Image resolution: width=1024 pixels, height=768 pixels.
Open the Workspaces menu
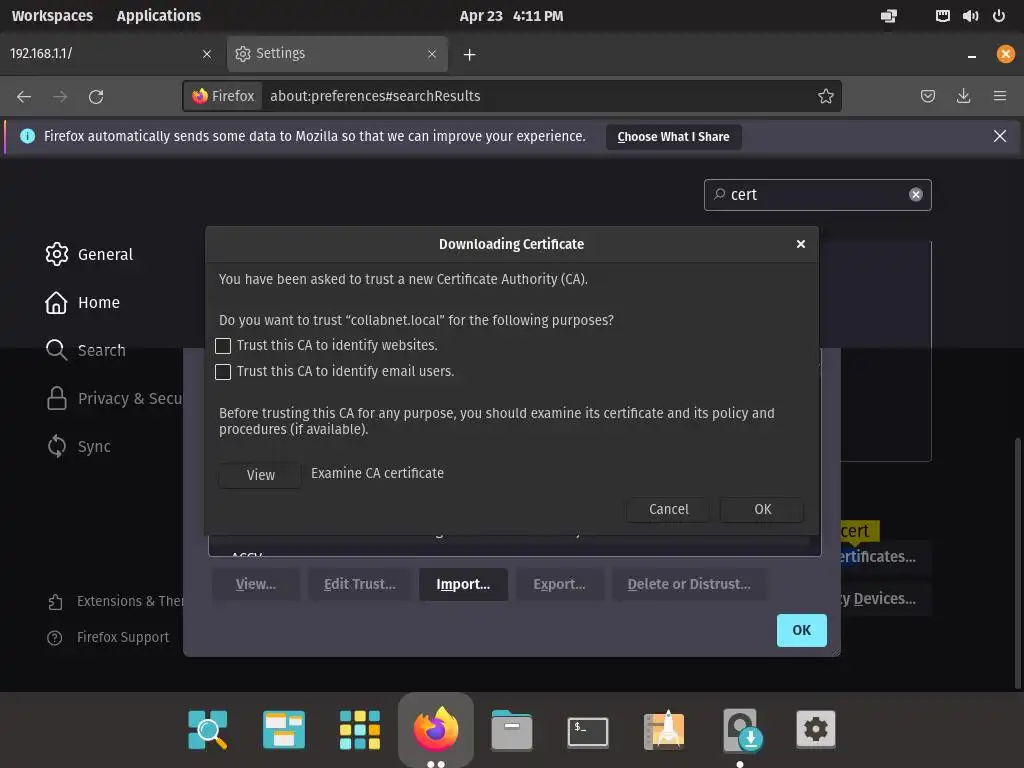[52, 16]
